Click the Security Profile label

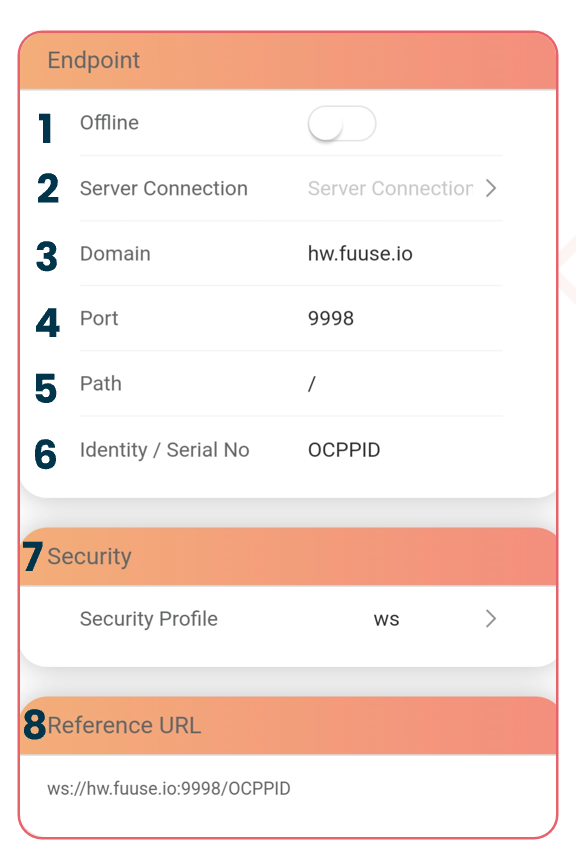coord(149,619)
